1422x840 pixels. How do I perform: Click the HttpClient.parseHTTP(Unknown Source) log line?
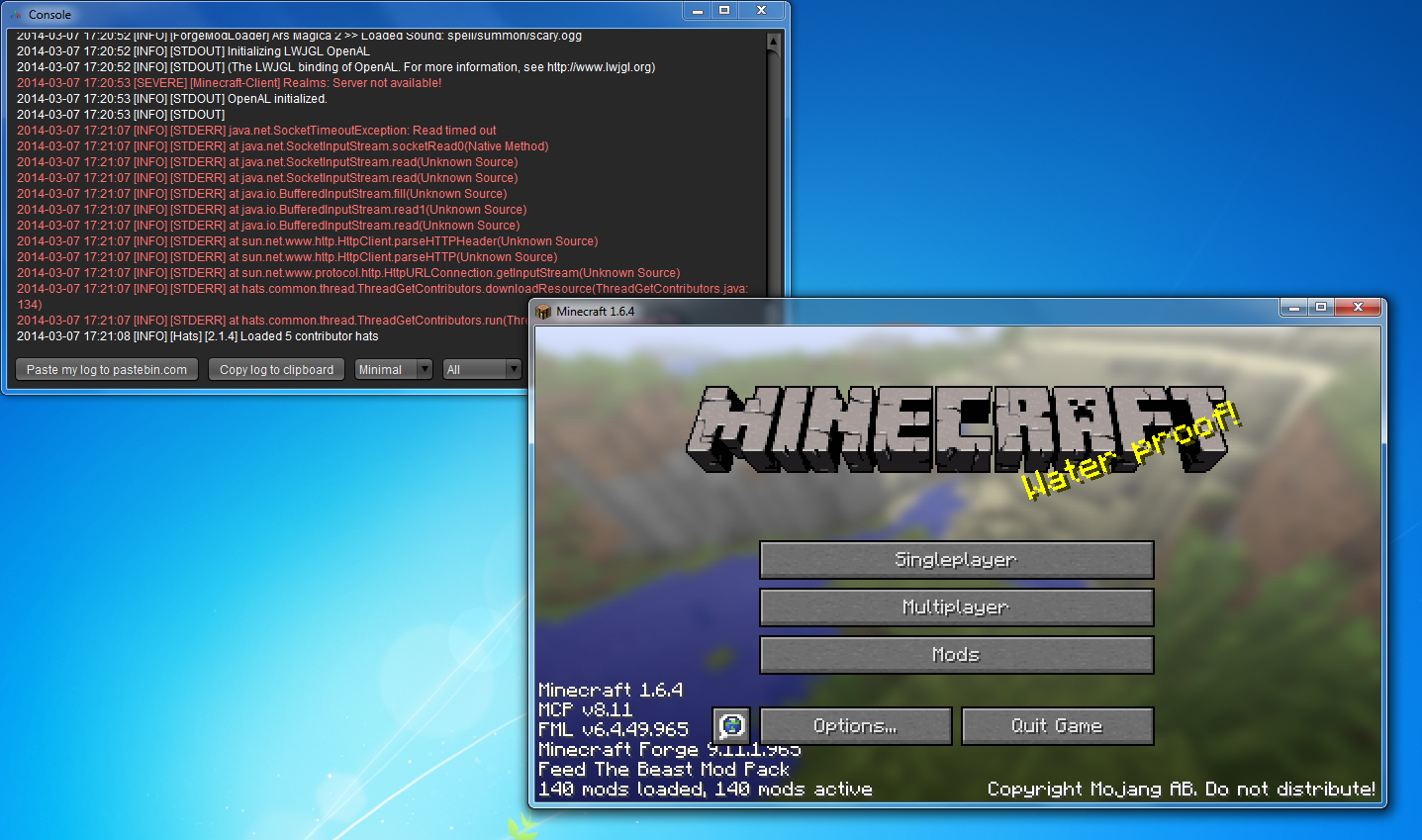point(287,257)
